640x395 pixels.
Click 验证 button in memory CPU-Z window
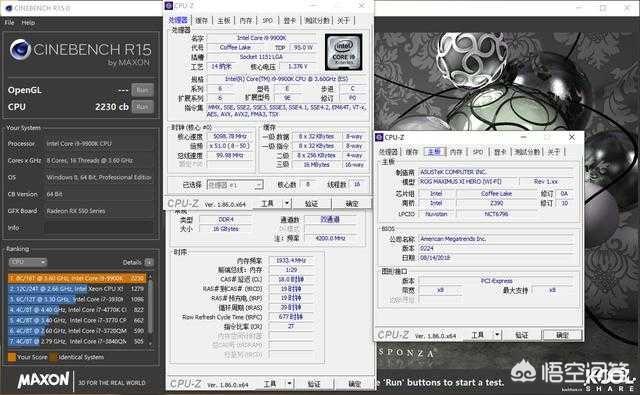pyautogui.click(x=313, y=384)
